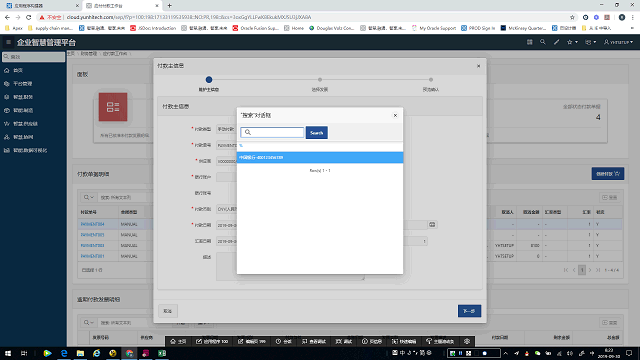
Task: Open the star favorites dropdown in header
Action: (572, 42)
